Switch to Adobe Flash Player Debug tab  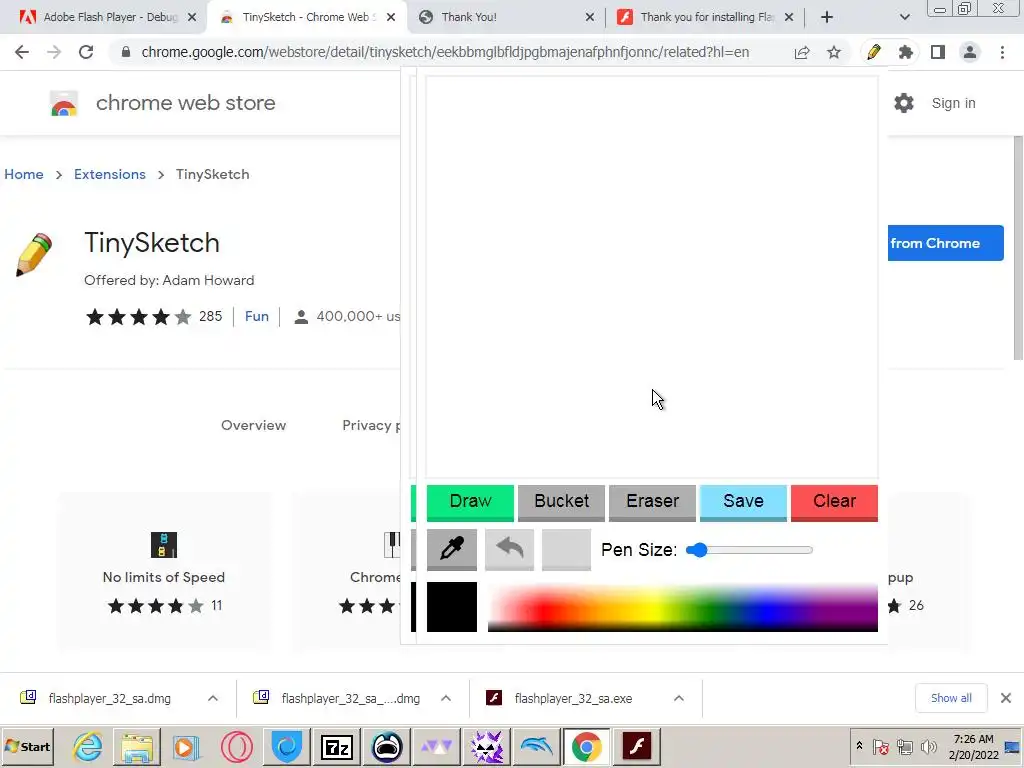coord(110,17)
